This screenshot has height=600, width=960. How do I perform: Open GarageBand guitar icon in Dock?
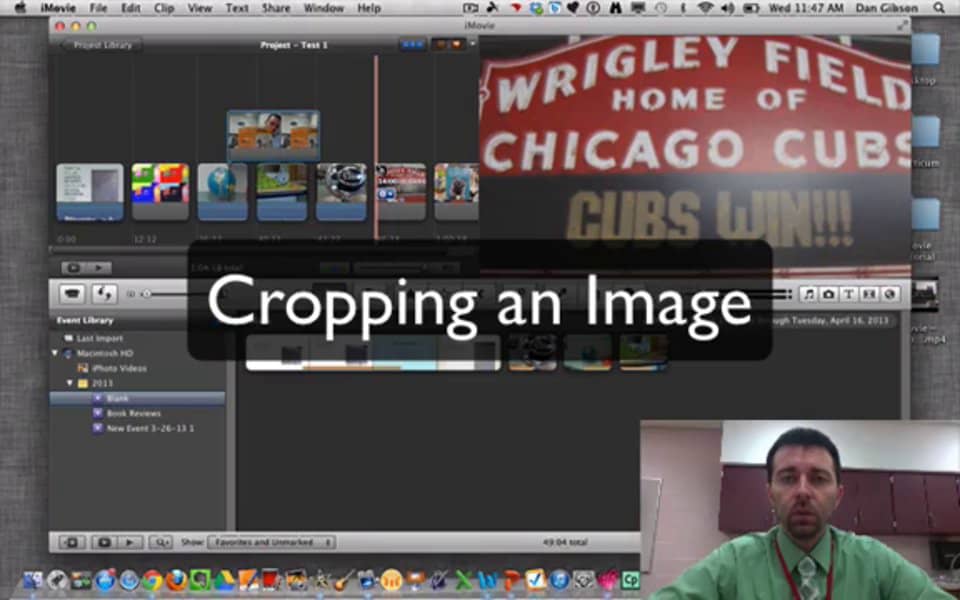click(x=344, y=579)
